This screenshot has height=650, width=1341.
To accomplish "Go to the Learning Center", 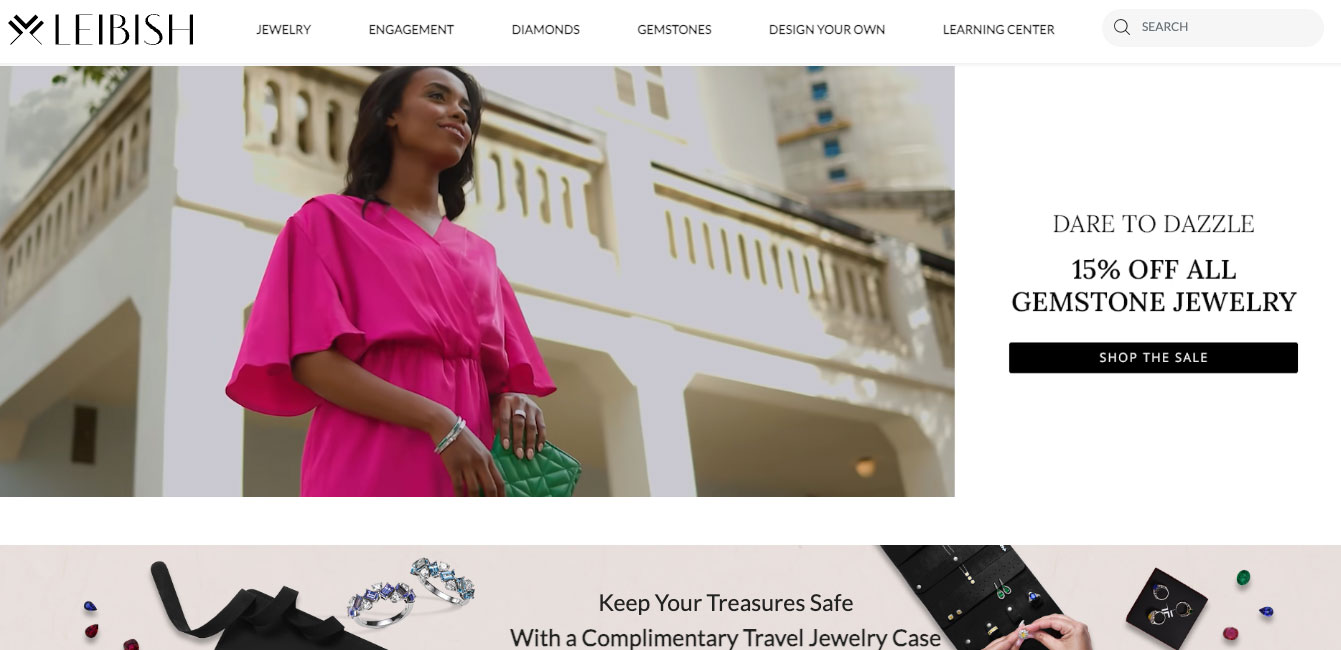I will pos(998,30).
